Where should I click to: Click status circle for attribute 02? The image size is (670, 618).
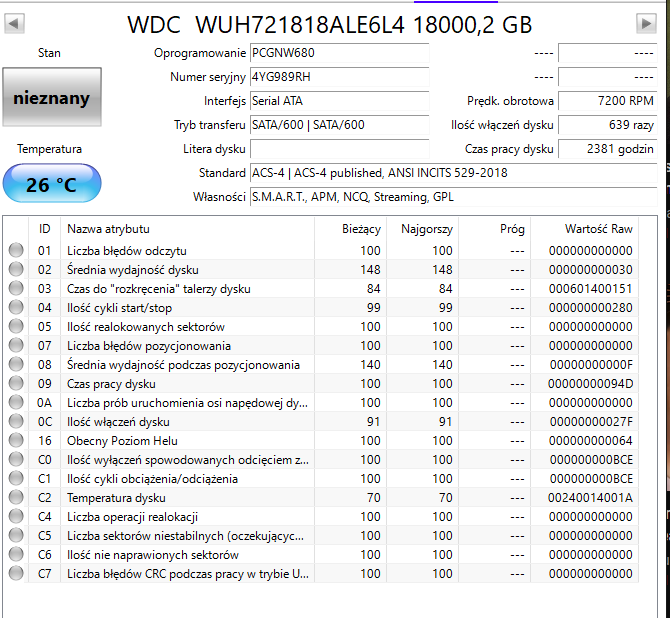coord(16,269)
